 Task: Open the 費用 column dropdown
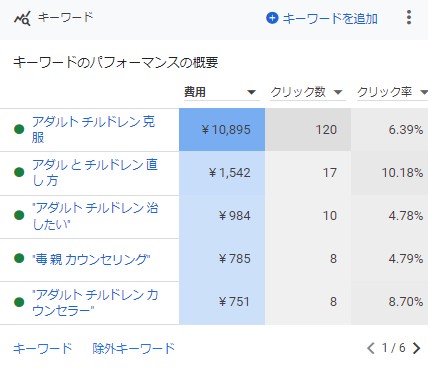(252, 92)
